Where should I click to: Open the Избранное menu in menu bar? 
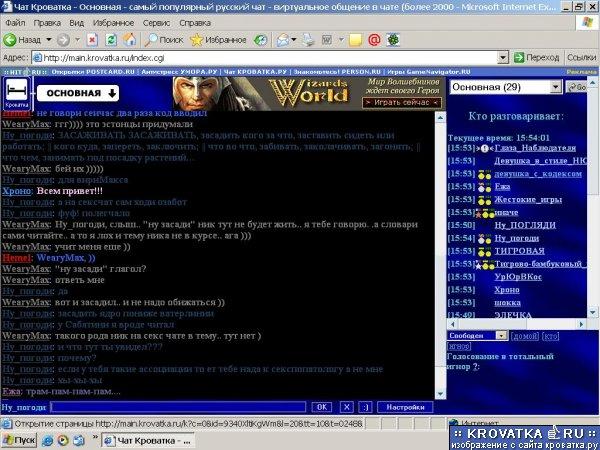113,23
